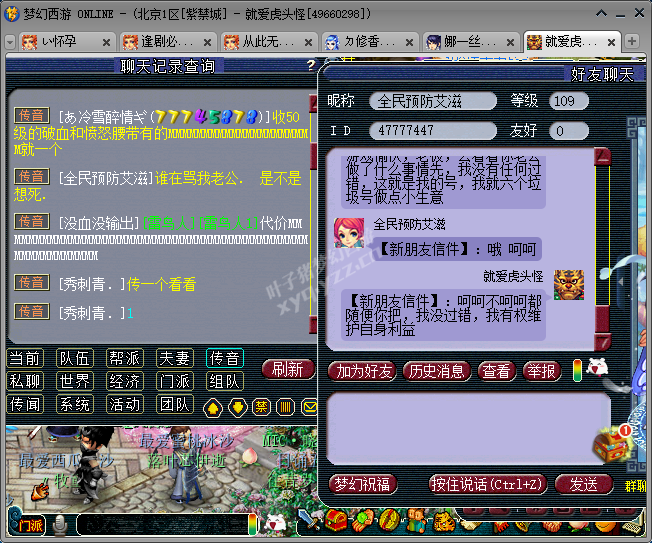Open the tab list dropdown arrow
The width and height of the screenshot is (652, 543).
point(10,42)
